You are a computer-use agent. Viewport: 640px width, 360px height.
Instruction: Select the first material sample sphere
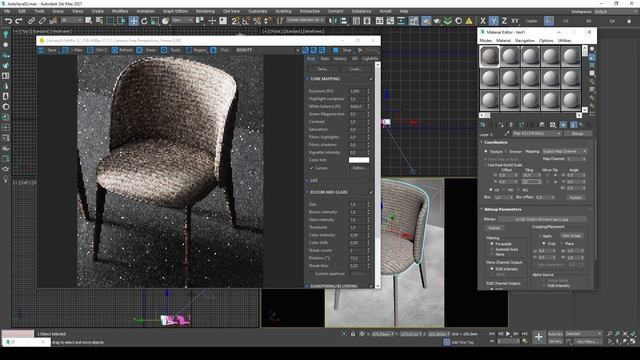tap(489, 56)
